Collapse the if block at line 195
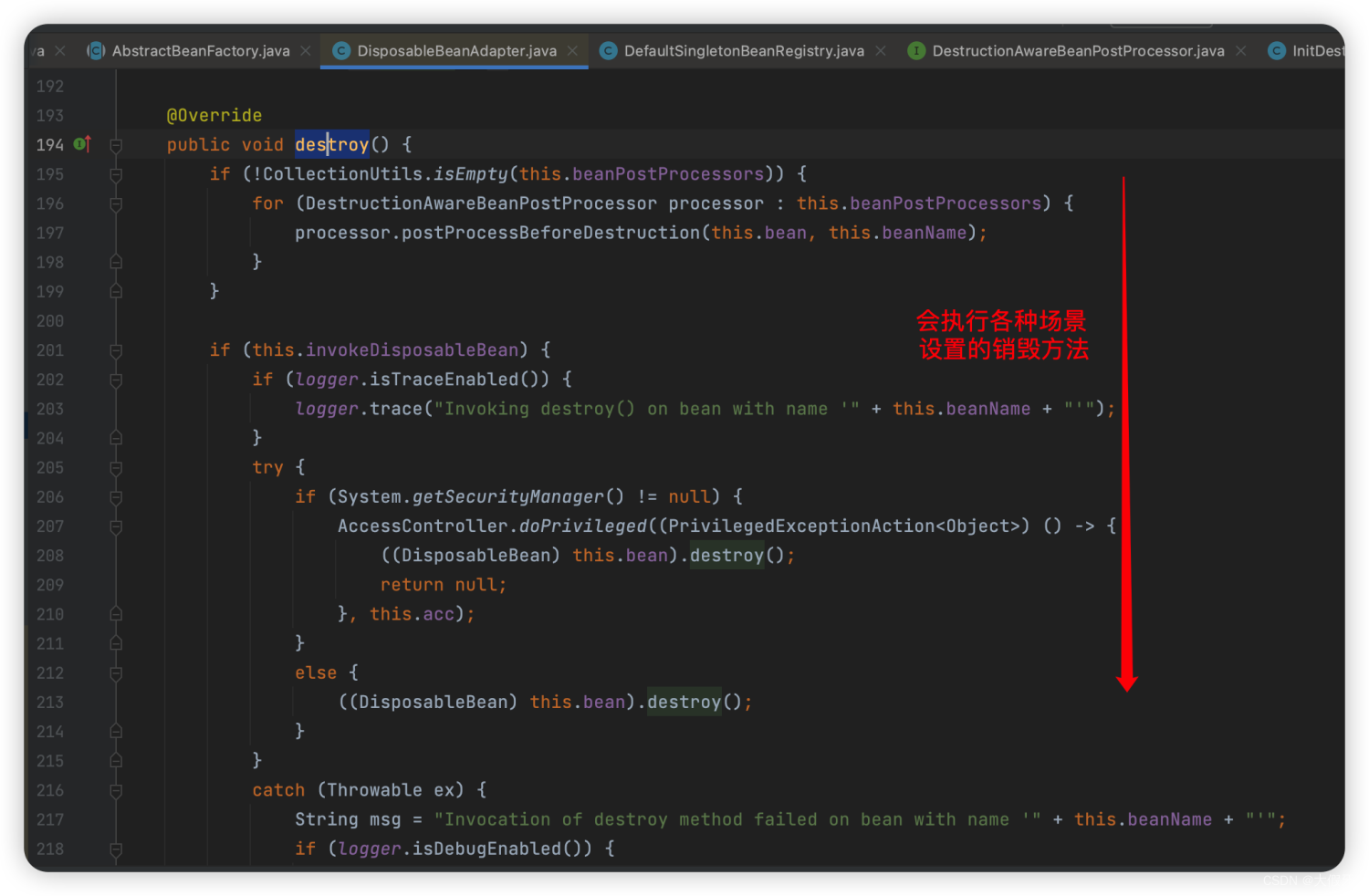The height and width of the screenshot is (896, 1369). tap(116, 174)
